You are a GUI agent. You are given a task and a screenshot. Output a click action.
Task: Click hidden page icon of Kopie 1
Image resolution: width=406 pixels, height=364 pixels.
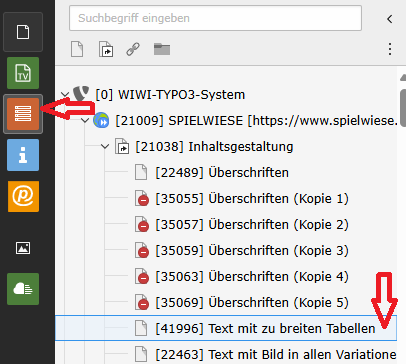click(x=142, y=198)
